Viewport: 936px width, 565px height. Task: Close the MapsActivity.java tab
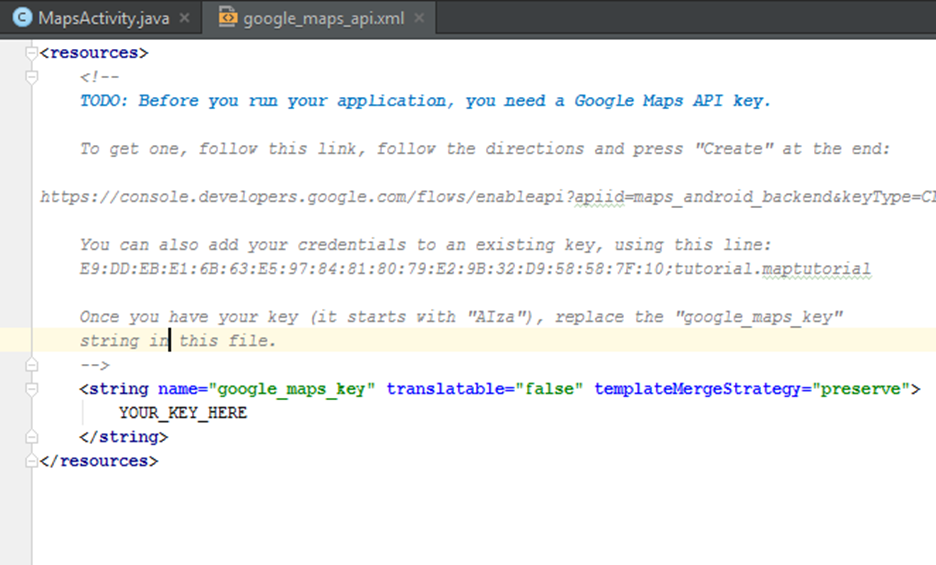coord(185,18)
